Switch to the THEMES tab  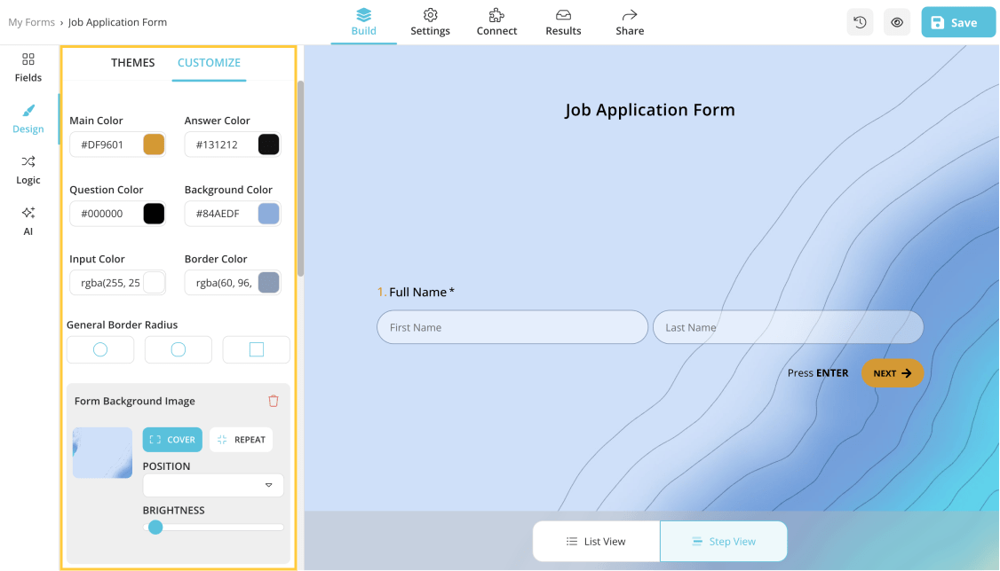[x=133, y=63]
